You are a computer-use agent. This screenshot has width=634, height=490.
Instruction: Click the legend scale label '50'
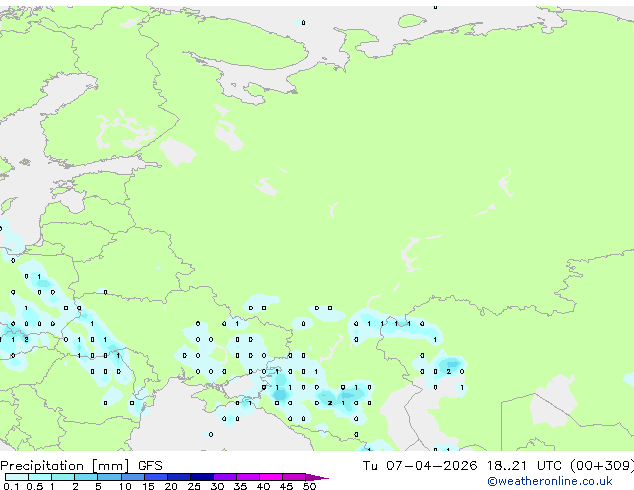coord(309,486)
